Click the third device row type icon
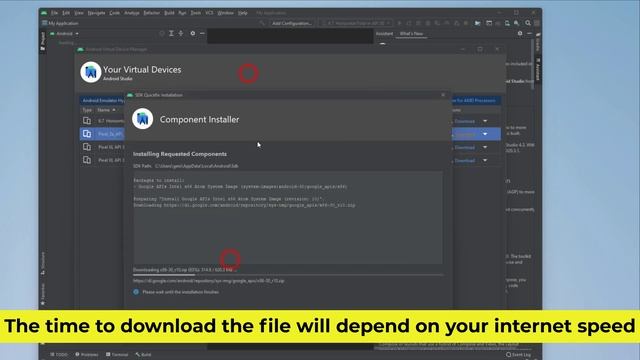Image resolution: width=640 pixels, height=360 pixels. point(87,147)
